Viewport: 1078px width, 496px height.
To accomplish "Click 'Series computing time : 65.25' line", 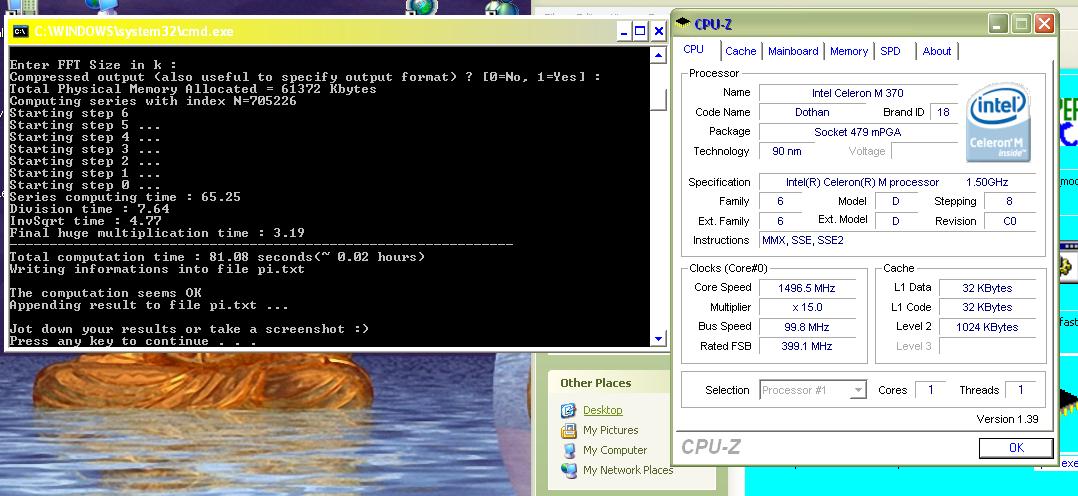I will point(125,197).
